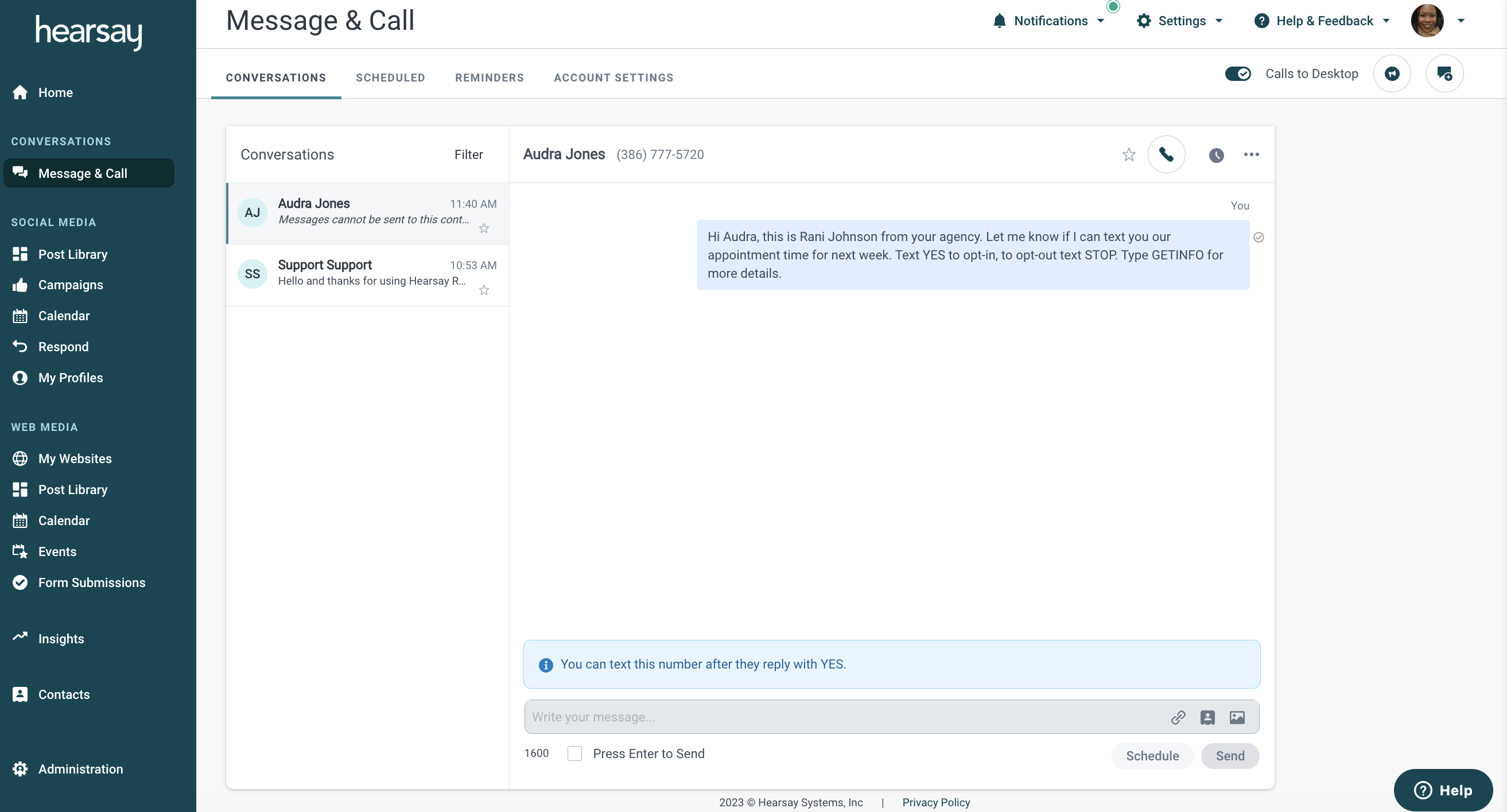Open the three-dot more options menu
The width and height of the screenshot is (1507, 812).
[1252, 154]
